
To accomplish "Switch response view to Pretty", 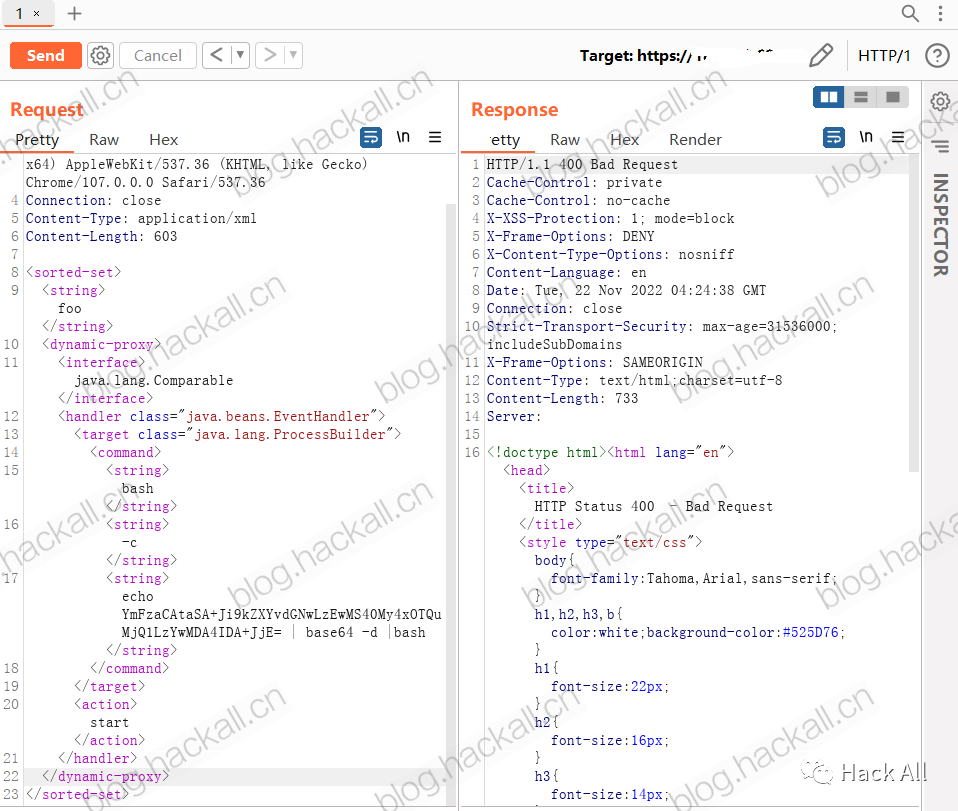I will pos(505,140).
